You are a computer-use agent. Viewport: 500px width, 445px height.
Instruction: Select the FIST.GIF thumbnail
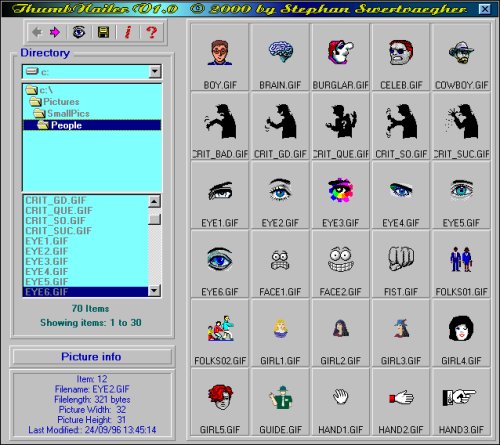(x=401, y=264)
